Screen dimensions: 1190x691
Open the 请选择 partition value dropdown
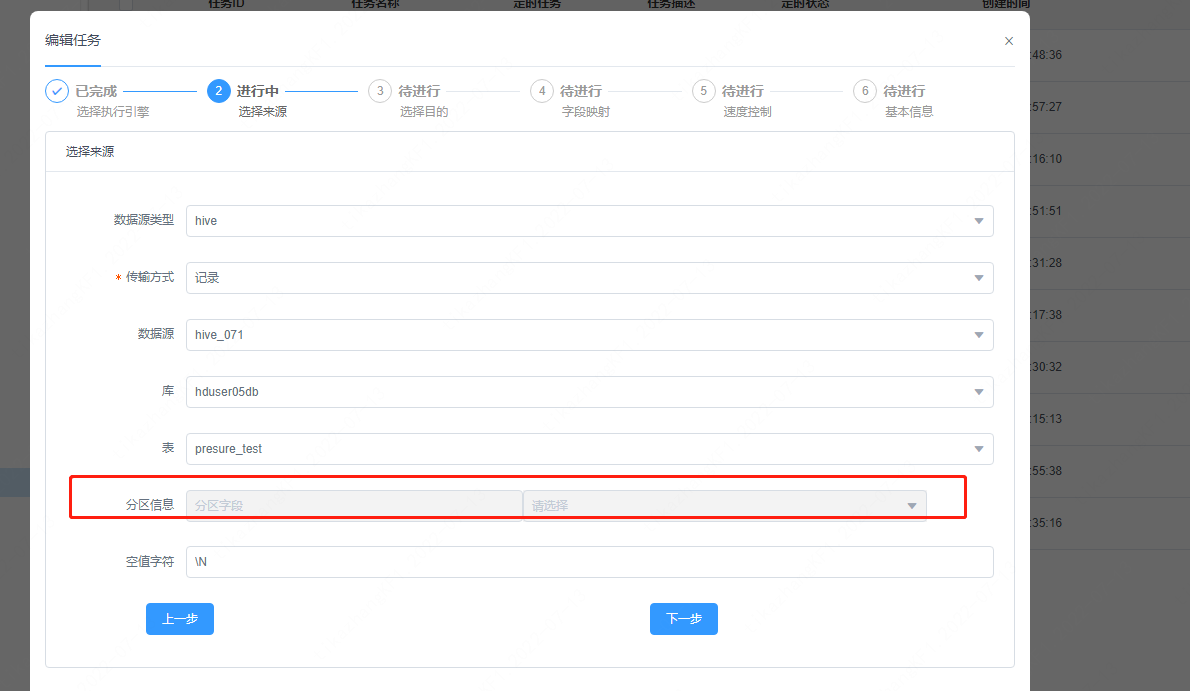722,505
